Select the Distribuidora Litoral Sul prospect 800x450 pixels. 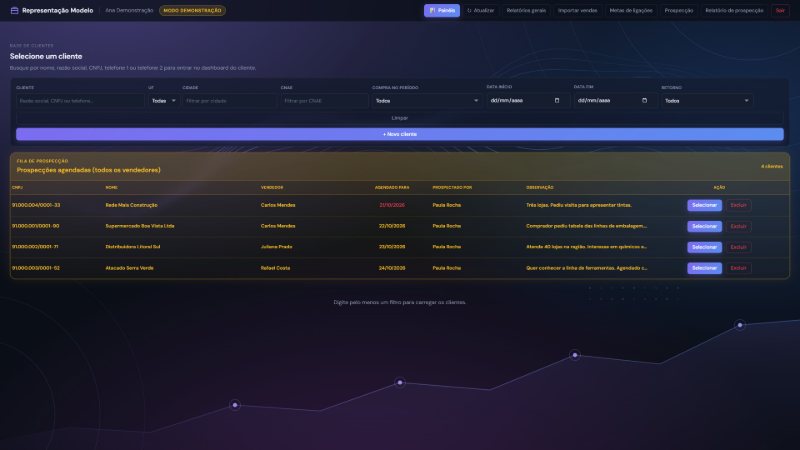click(x=704, y=247)
